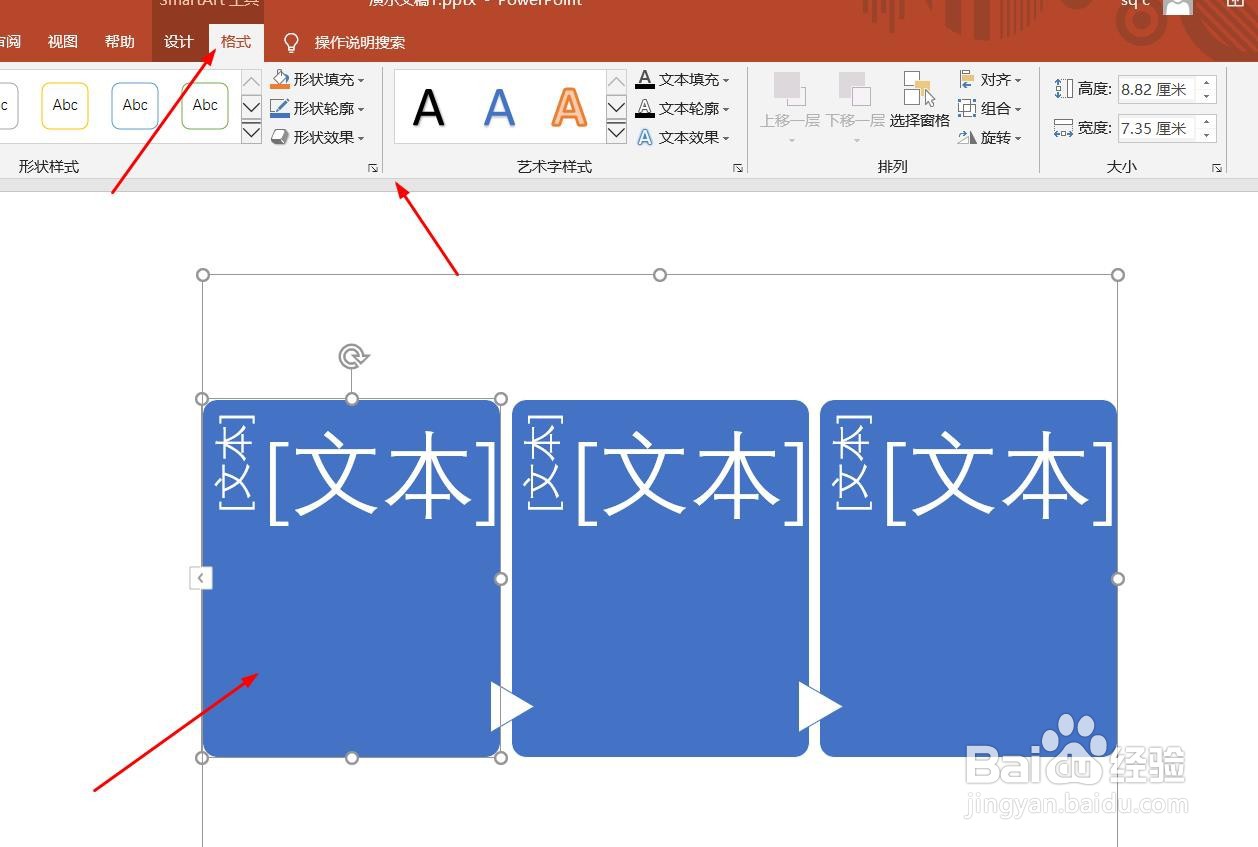Expand the WordArt styles gallery
This screenshot has width=1258, height=847.
click(617, 132)
